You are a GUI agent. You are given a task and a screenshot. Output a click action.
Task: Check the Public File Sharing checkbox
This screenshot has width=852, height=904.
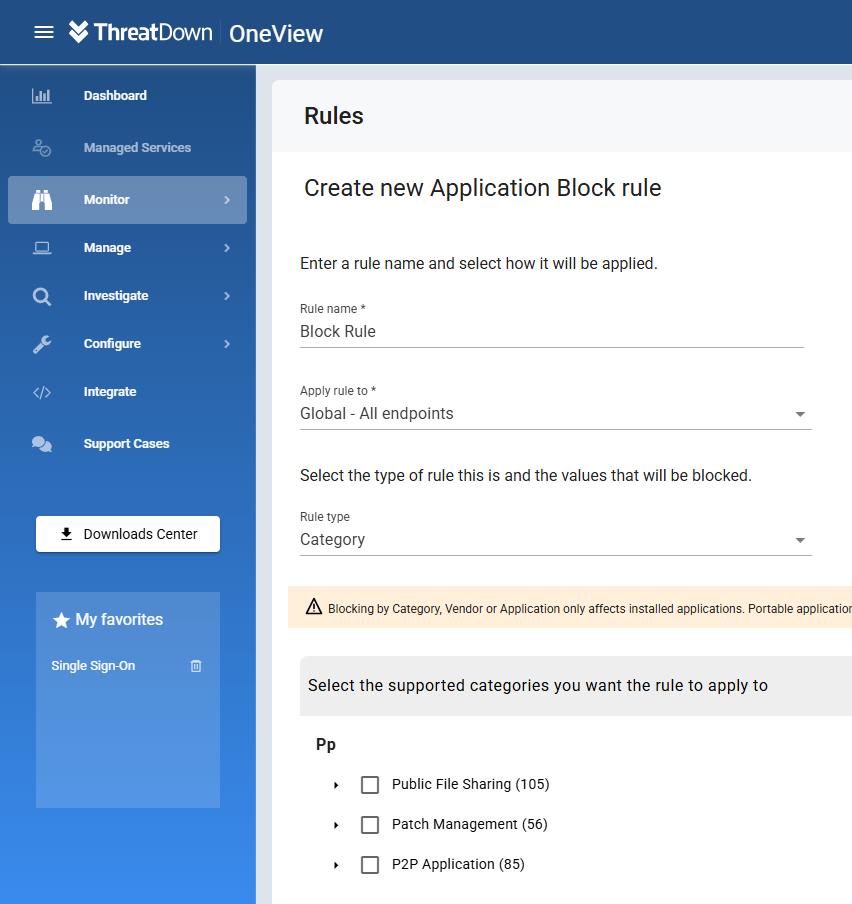[x=370, y=785]
